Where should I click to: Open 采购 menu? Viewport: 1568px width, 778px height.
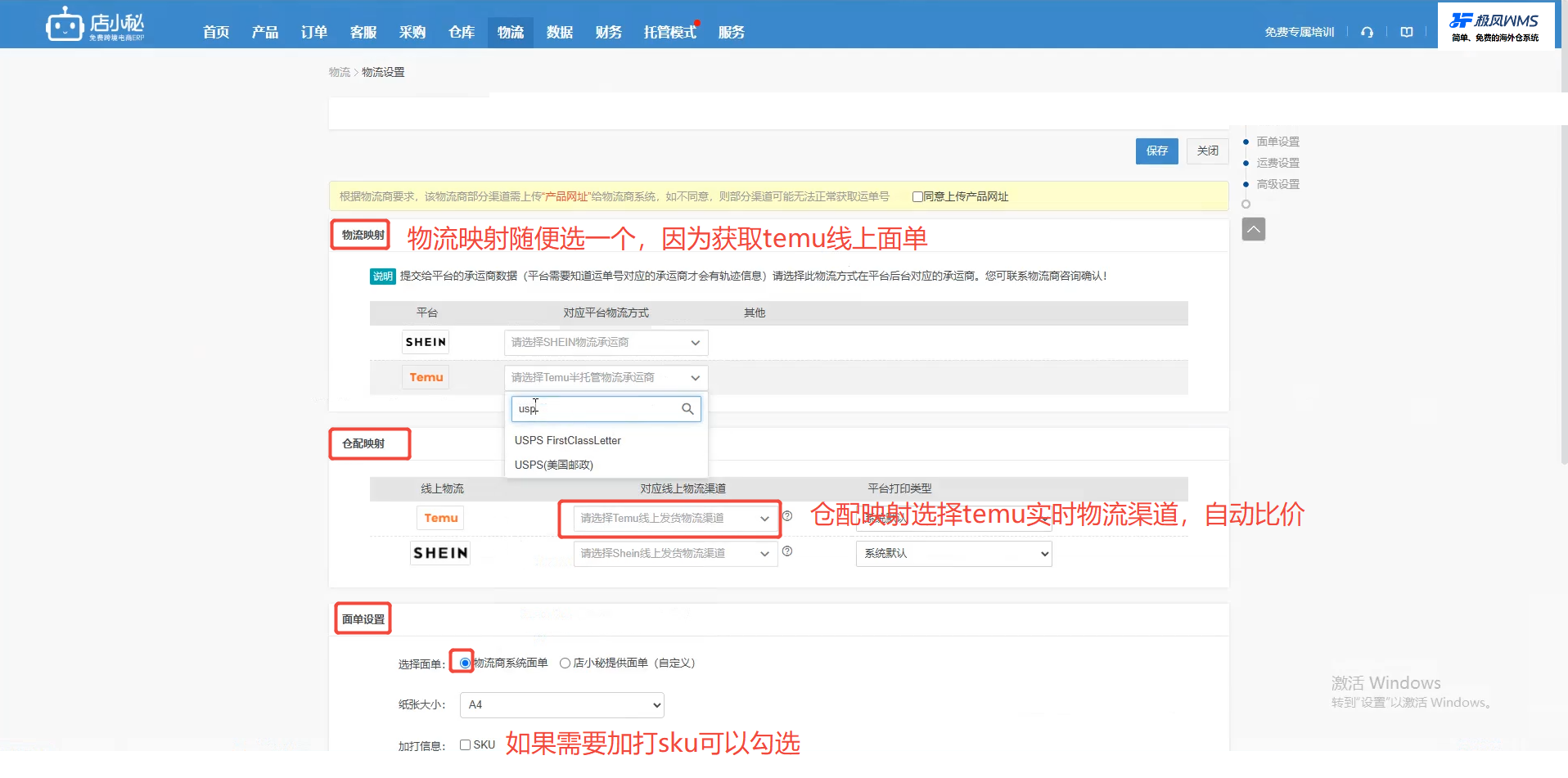click(x=412, y=32)
